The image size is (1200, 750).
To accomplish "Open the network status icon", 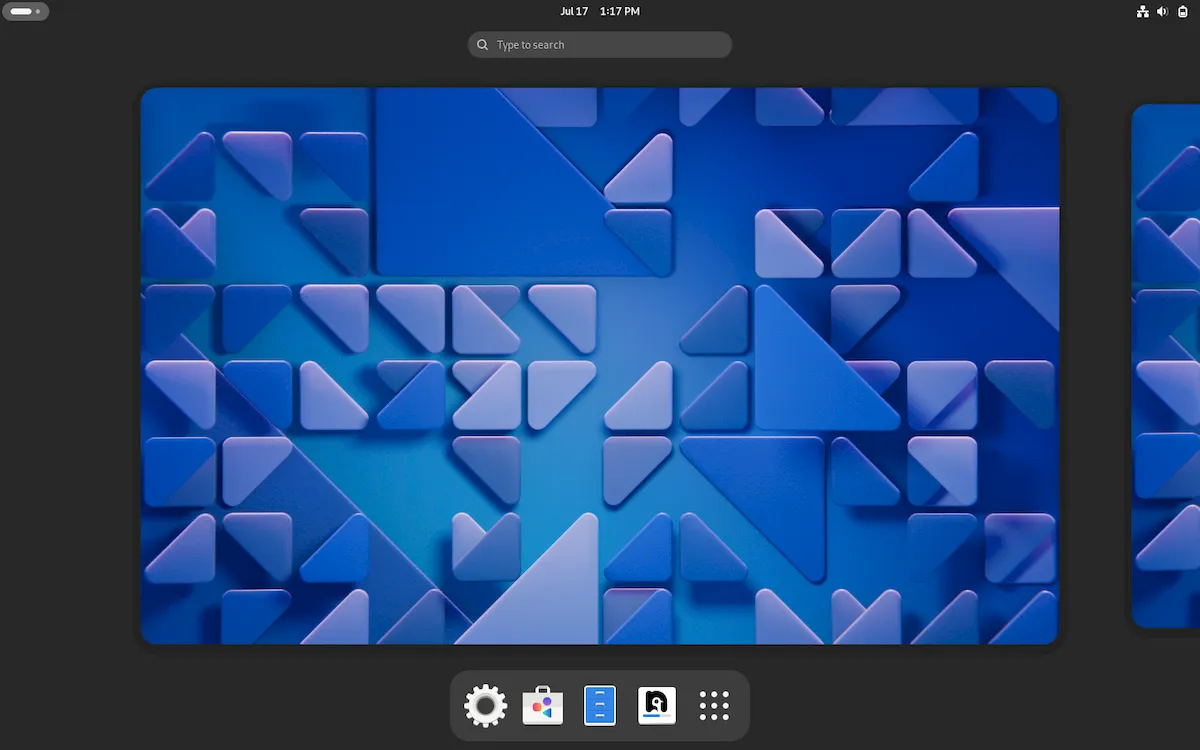I will coord(1142,12).
